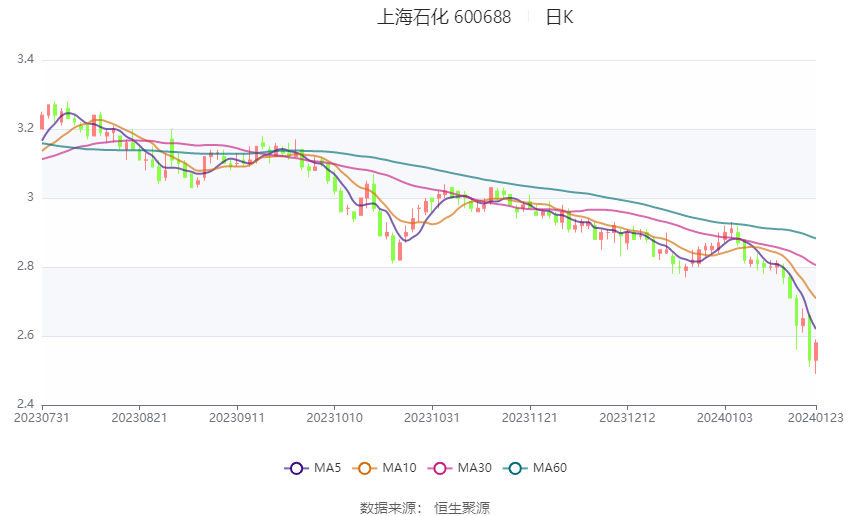Screen dimensions: 850x516
Task: Click the 20231121 x-axis date label
Action: (530, 418)
